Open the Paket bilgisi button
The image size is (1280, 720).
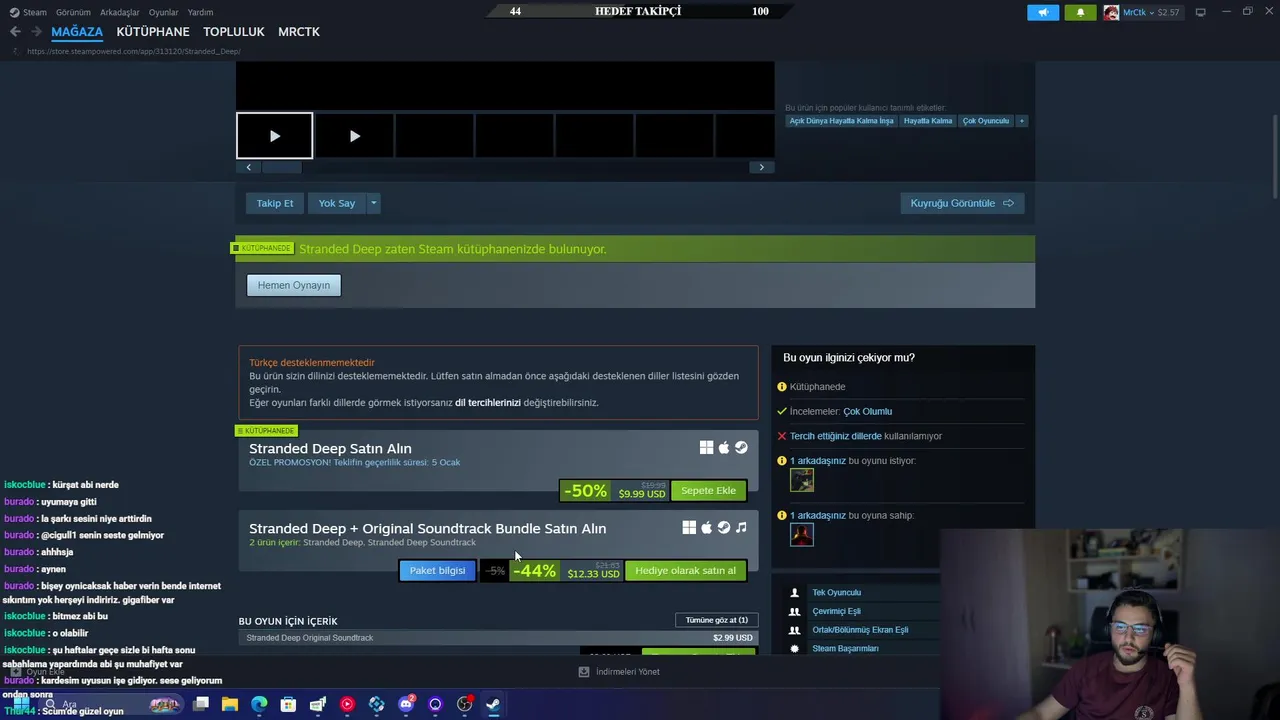(437, 571)
